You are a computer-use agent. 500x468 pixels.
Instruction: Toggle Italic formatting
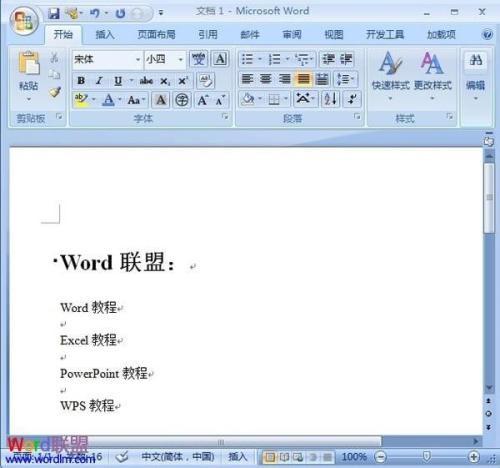coord(99,81)
